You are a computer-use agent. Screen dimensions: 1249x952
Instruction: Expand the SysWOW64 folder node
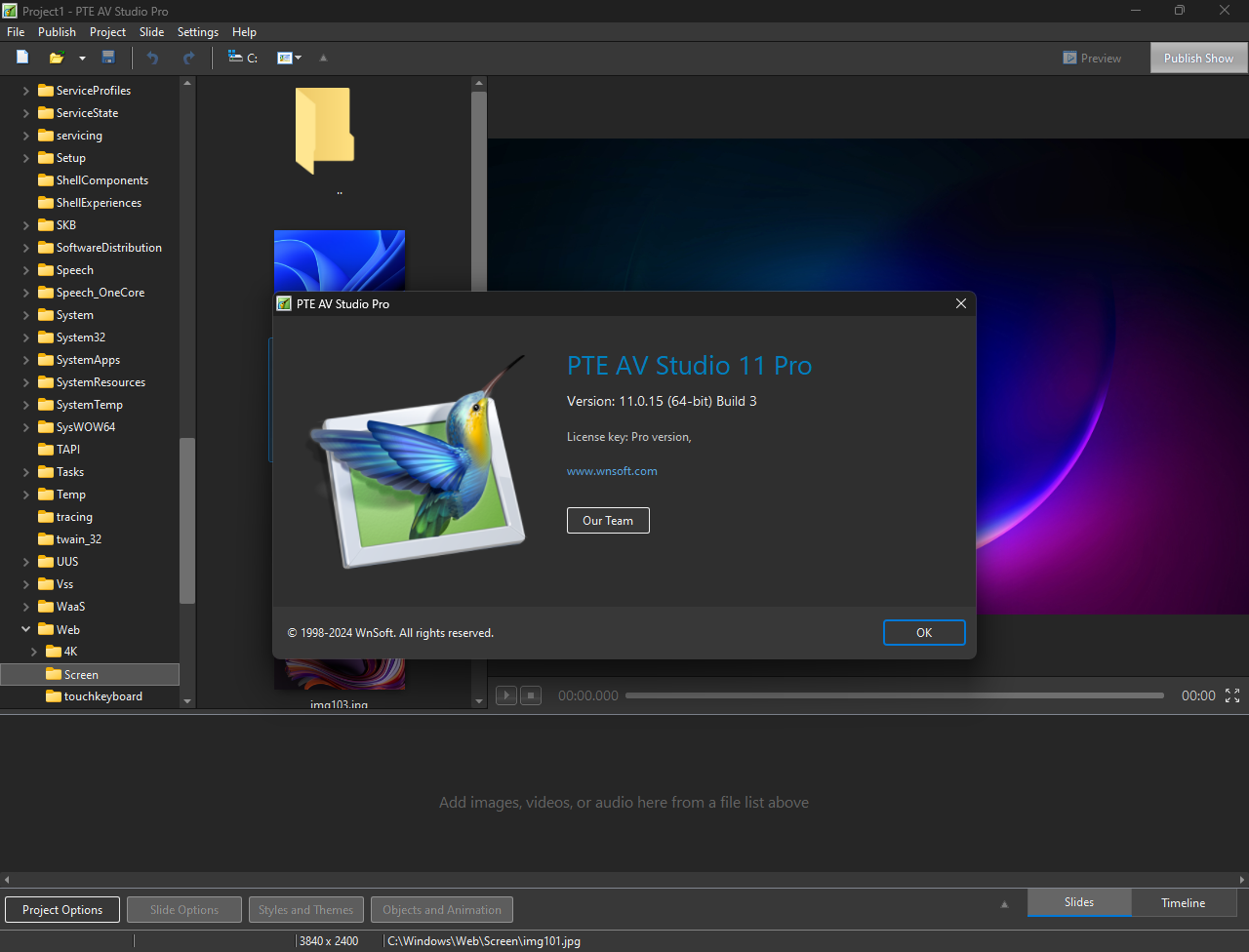(x=26, y=427)
